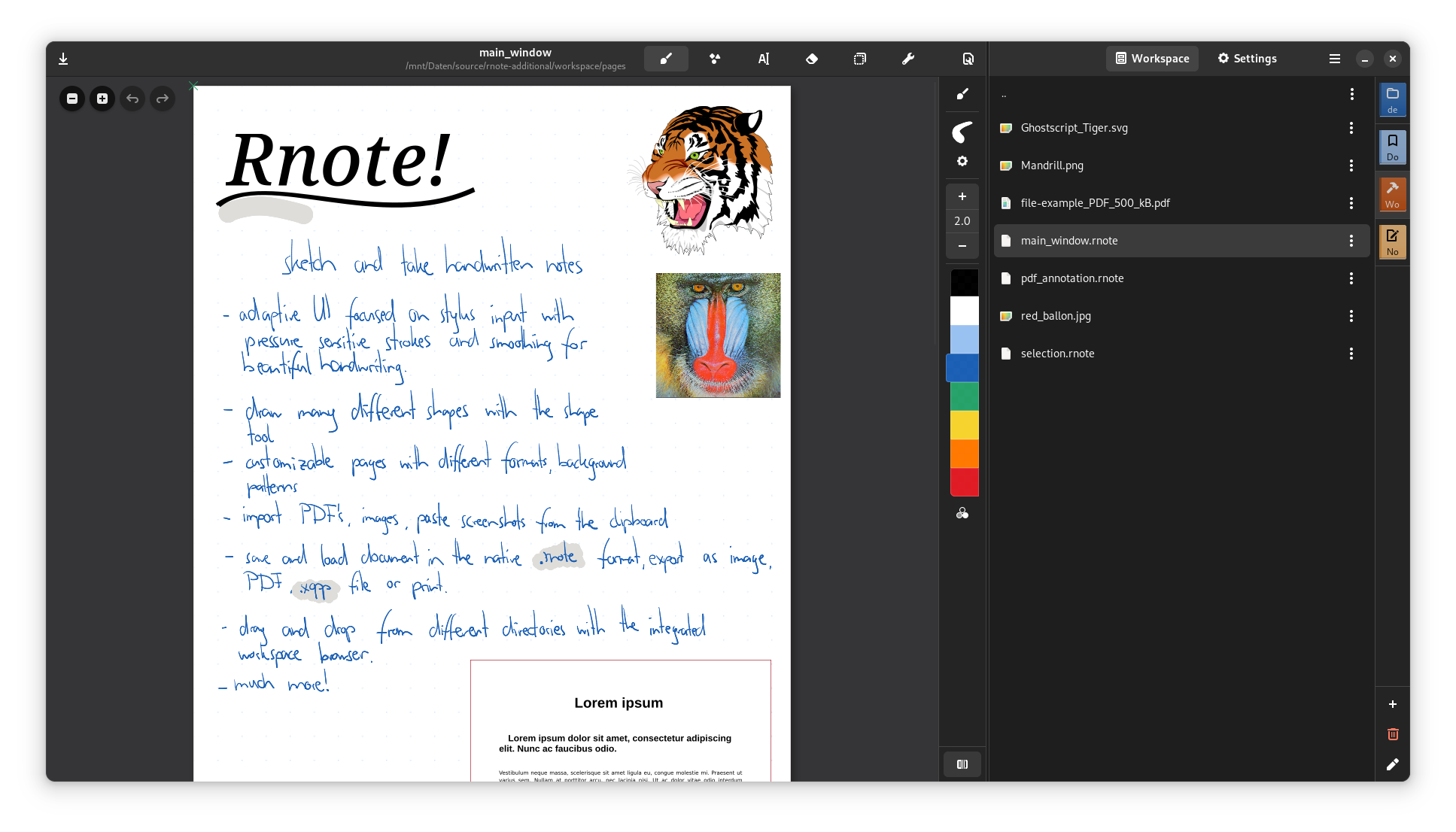The height and width of the screenshot is (832, 1456).
Task: Select the Typewriter text tool
Action: pyautogui.click(x=763, y=59)
